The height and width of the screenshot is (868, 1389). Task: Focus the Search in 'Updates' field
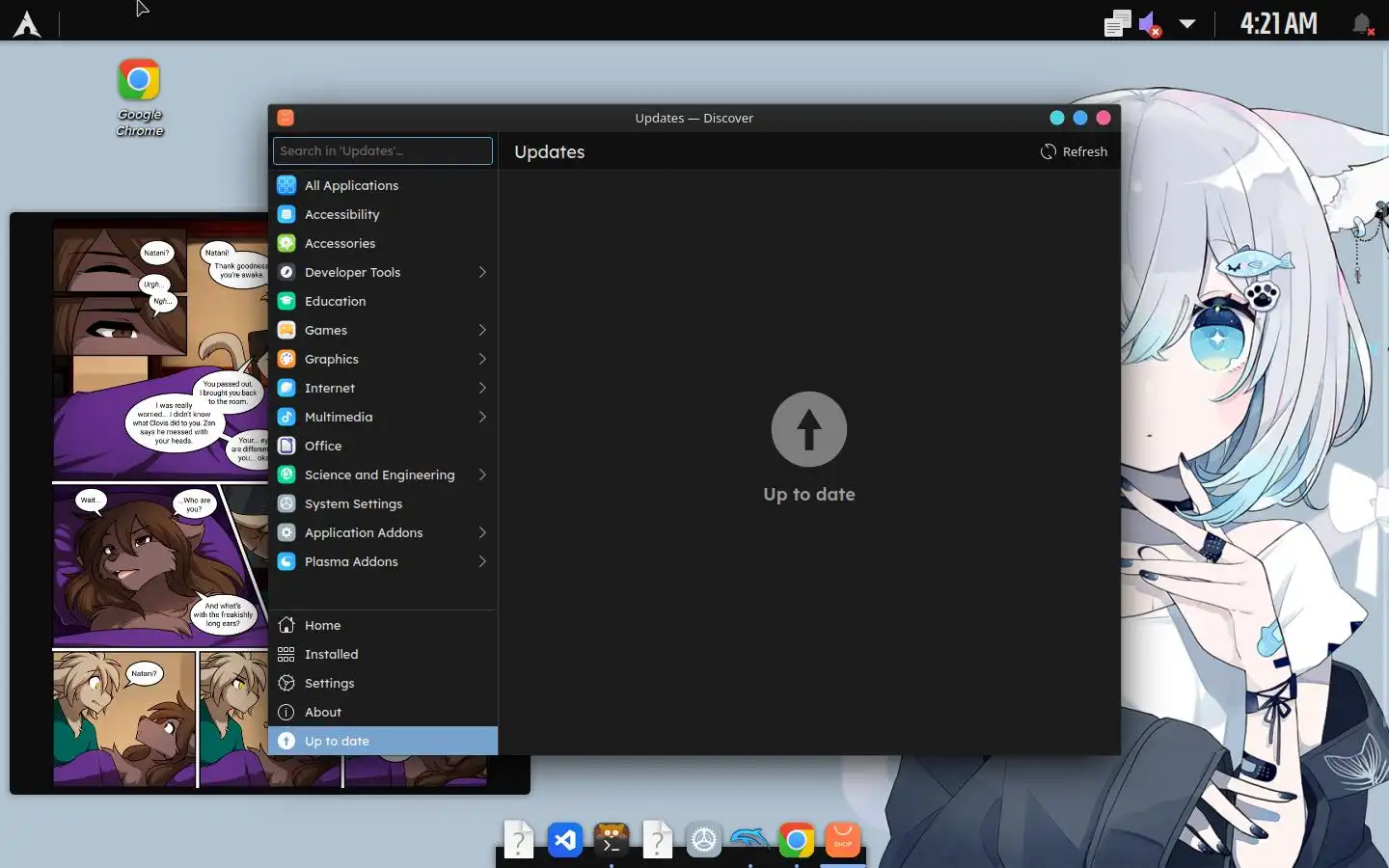click(383, 150)
